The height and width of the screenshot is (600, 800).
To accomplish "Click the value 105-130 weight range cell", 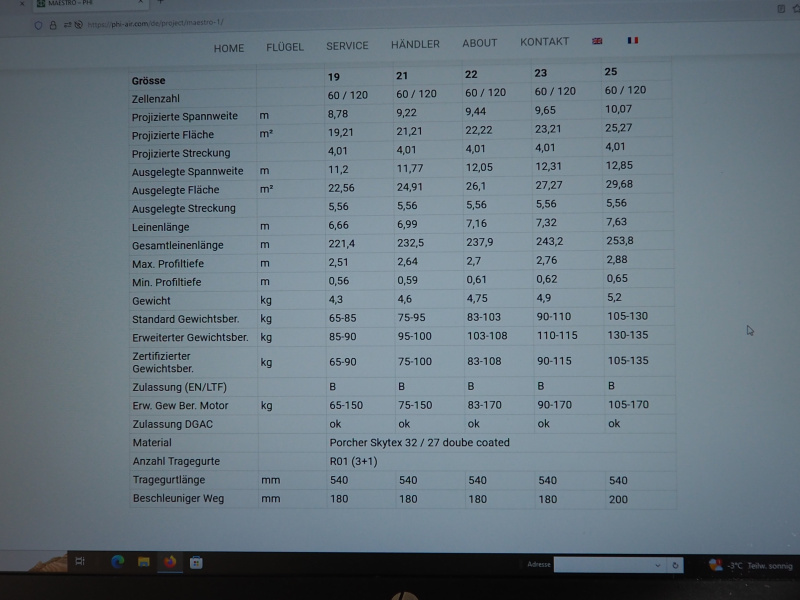I will [x=627, y=316].
